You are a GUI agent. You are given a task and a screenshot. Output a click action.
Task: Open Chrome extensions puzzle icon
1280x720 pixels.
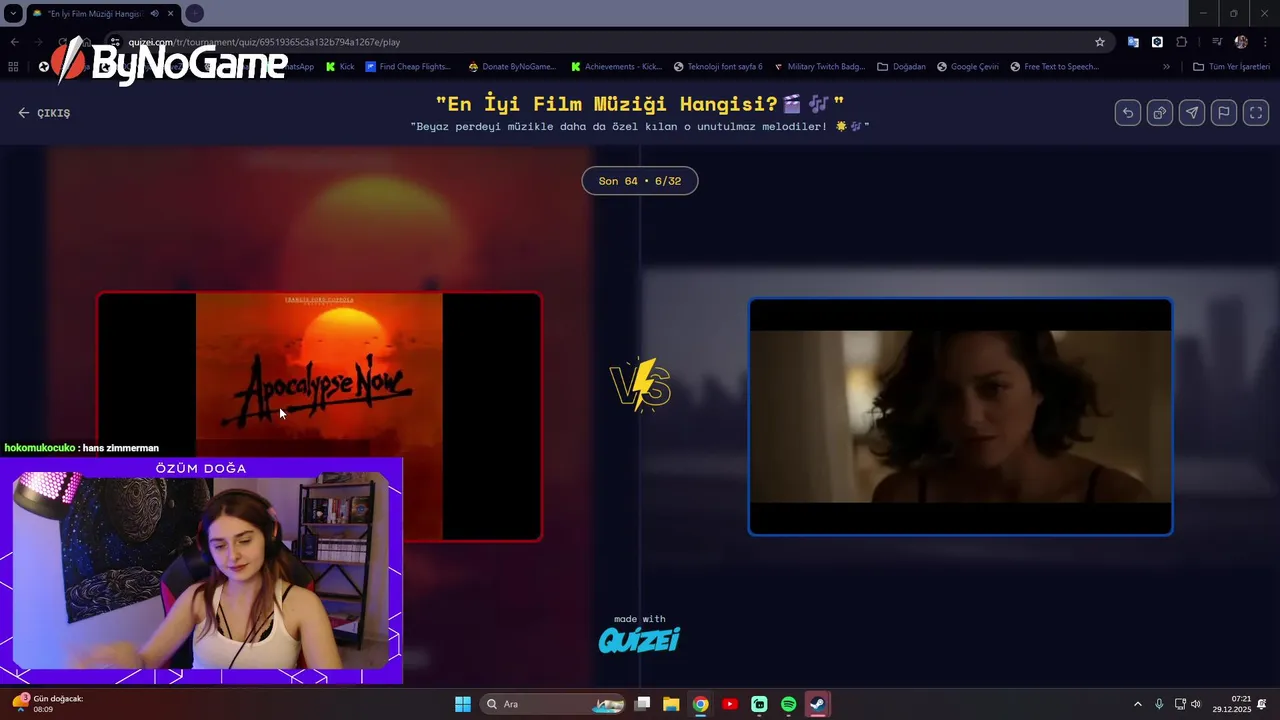(x=1182, y=42)
